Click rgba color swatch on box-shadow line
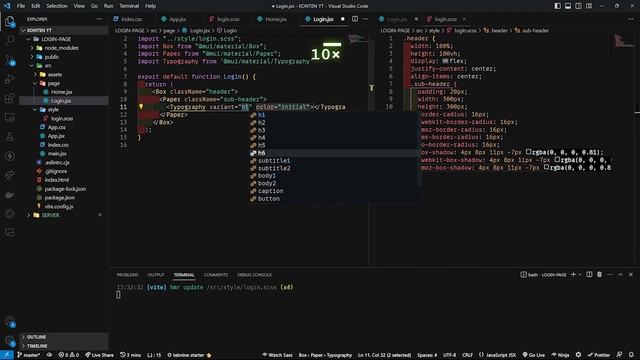This screenshot has height=360, width=640. [529, 152]
